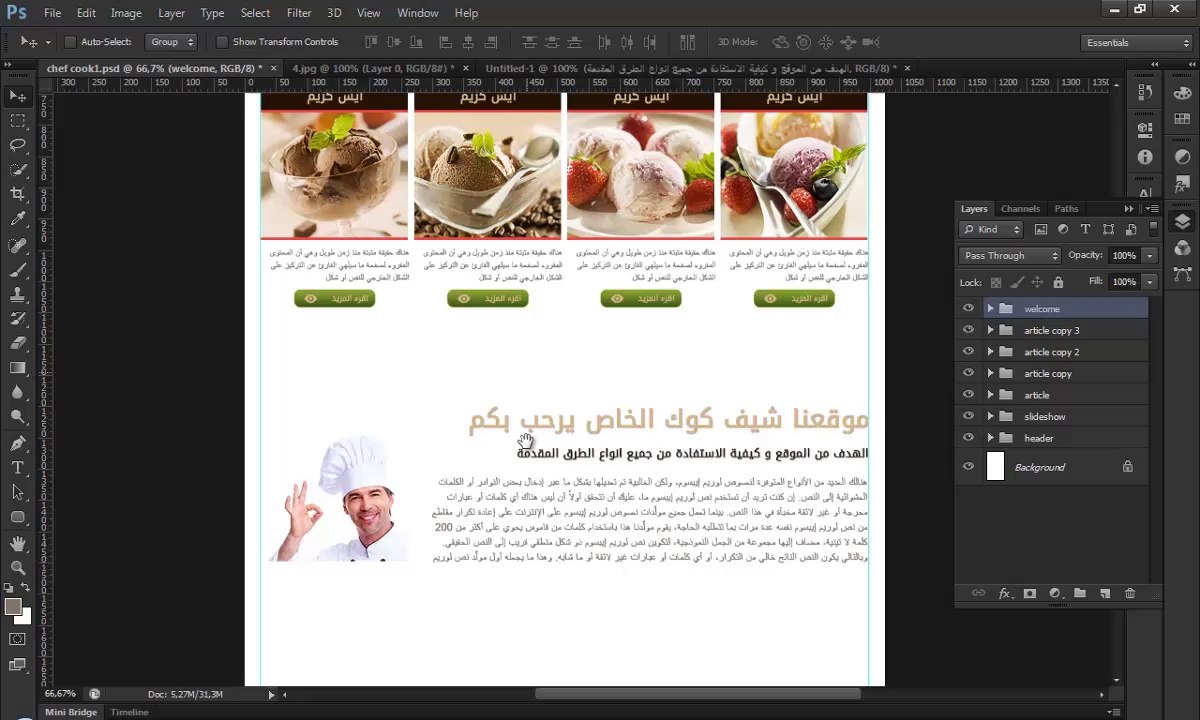Viewport: 1200px width, 720px height.
Task: Create a new group folder
Action: [x=1080, y=593]
